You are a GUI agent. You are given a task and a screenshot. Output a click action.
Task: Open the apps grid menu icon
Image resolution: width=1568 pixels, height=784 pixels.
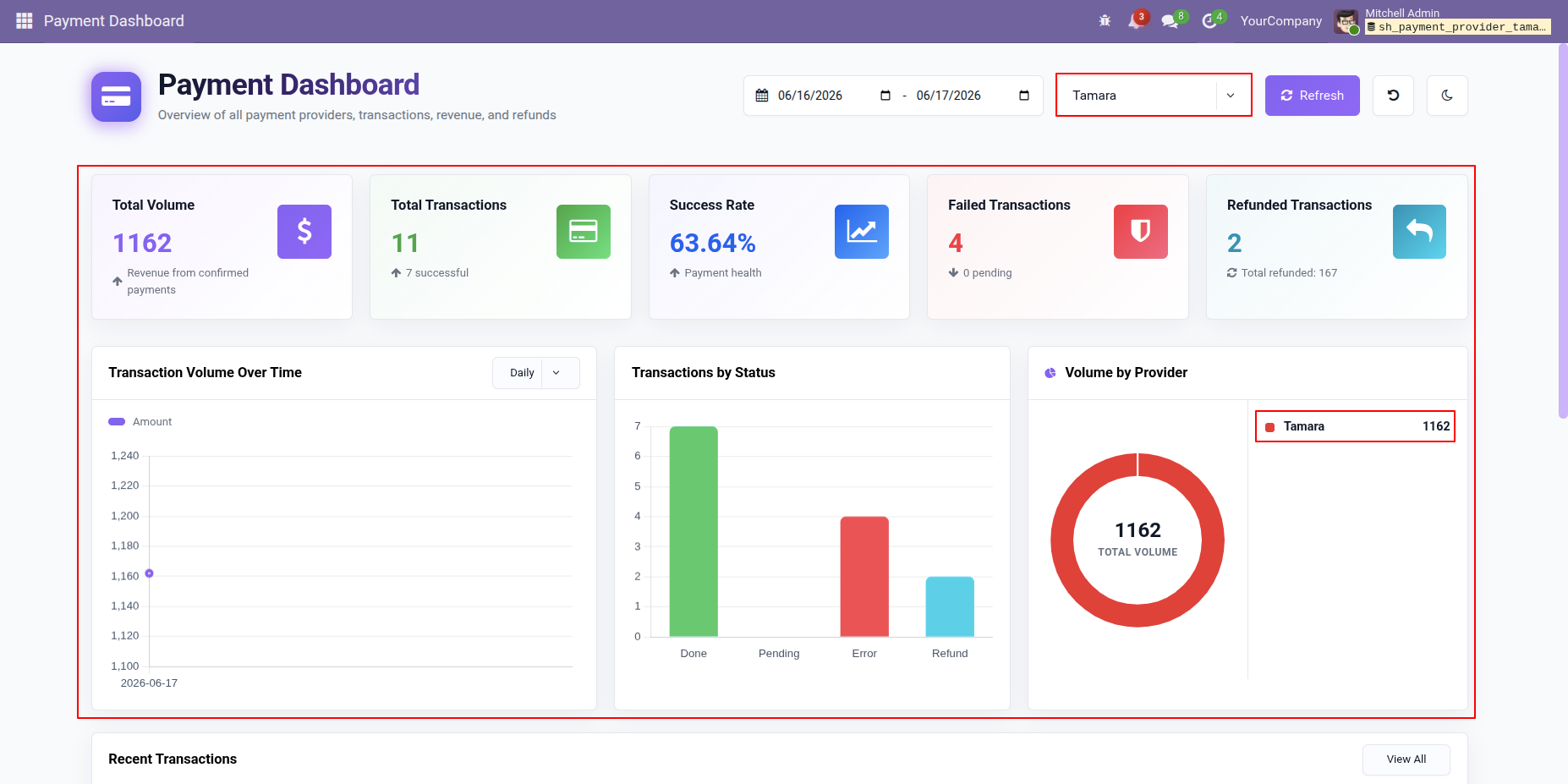pos(24,20)
